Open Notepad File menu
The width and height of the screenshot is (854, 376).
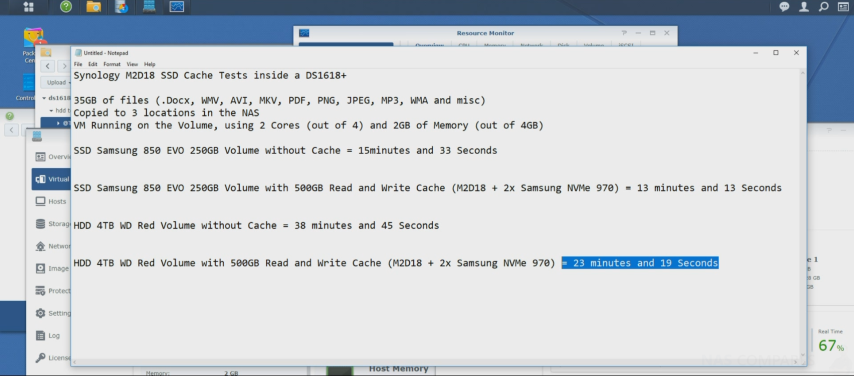78,64
